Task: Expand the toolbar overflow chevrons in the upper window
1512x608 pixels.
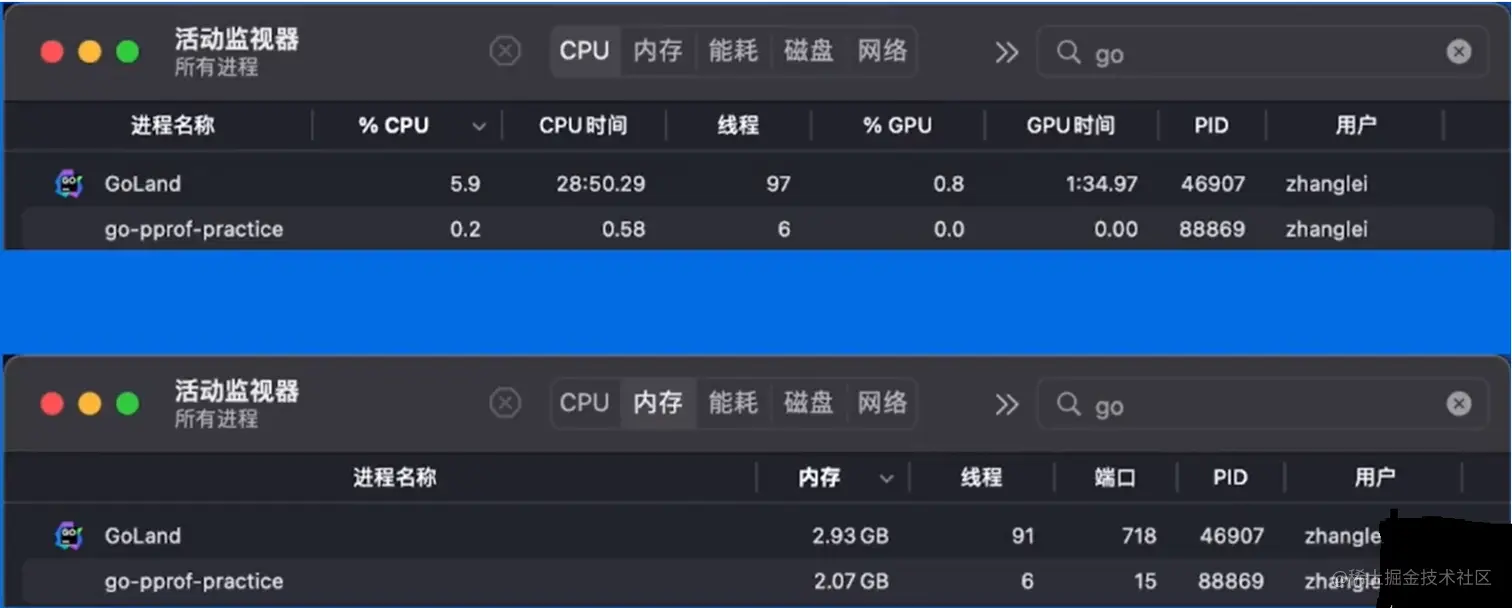Action: point(1006,52)
